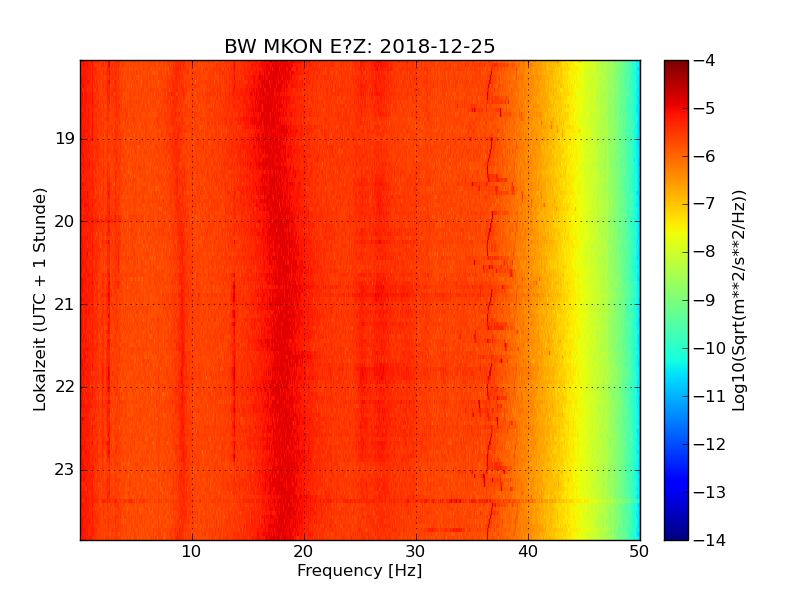Image resolution: width=800 pixels, height=600 pixels.
Task: Click the x-axis tick label '20'
Action: coord(304,552)
